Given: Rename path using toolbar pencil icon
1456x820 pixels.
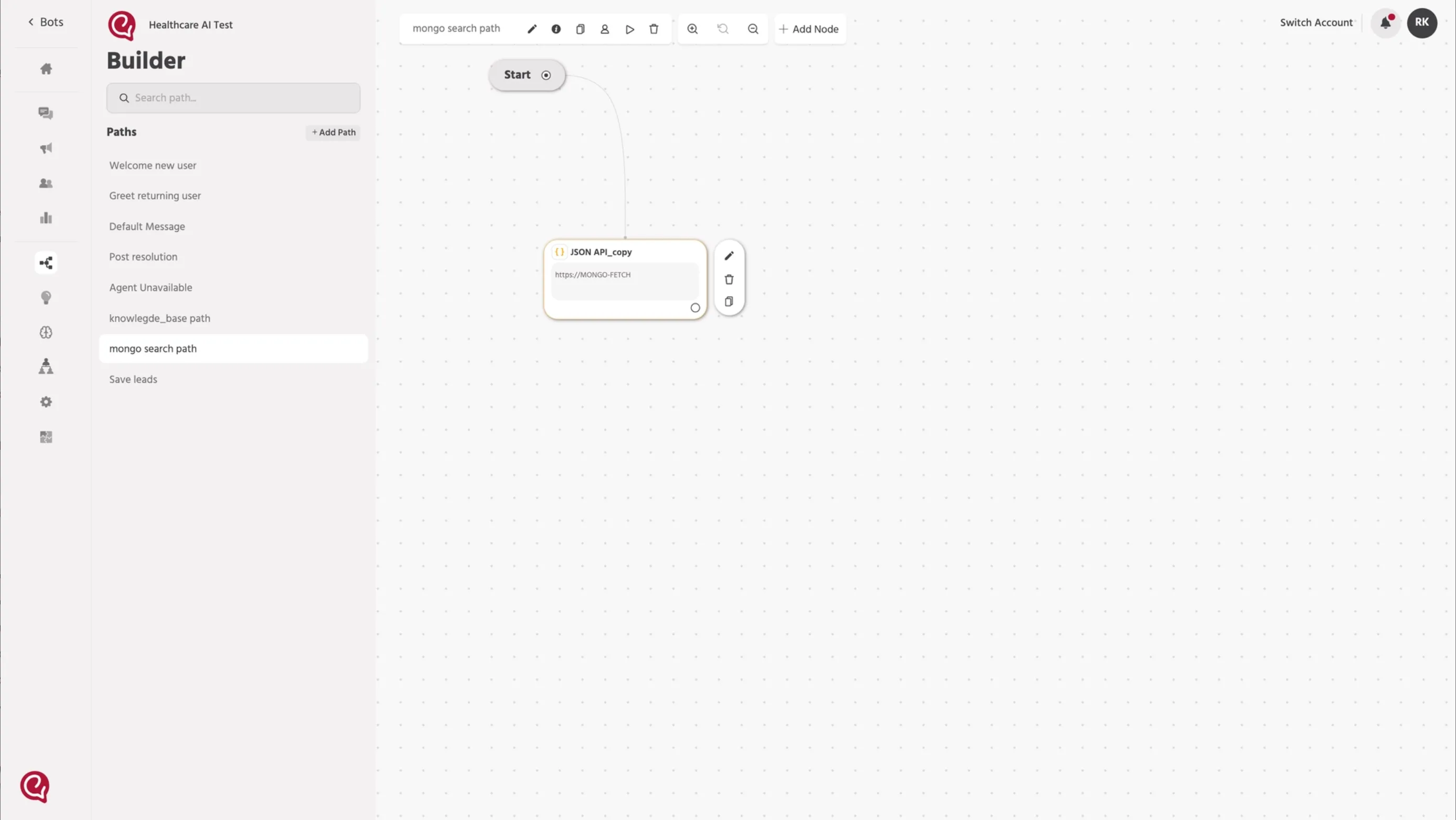Looking at the screenshot, I should [x=532, y=29].
